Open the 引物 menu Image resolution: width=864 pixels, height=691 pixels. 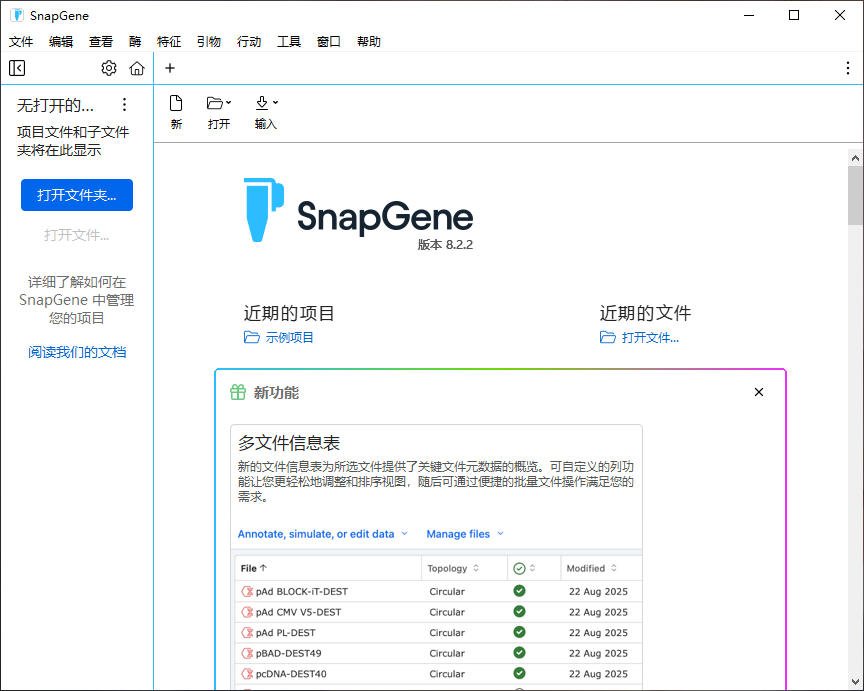209,42
